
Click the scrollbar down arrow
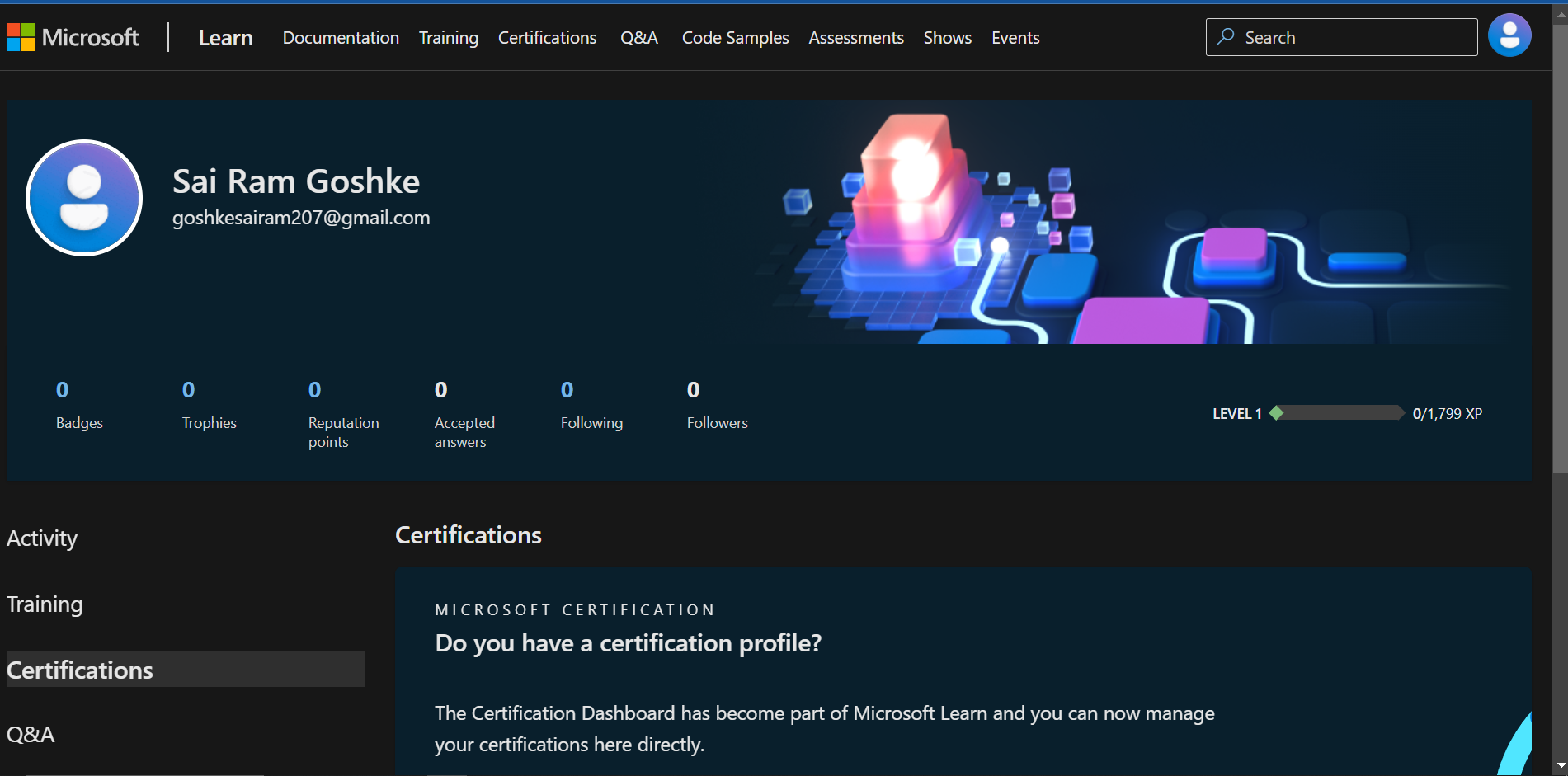click(x=1559, y=766)
